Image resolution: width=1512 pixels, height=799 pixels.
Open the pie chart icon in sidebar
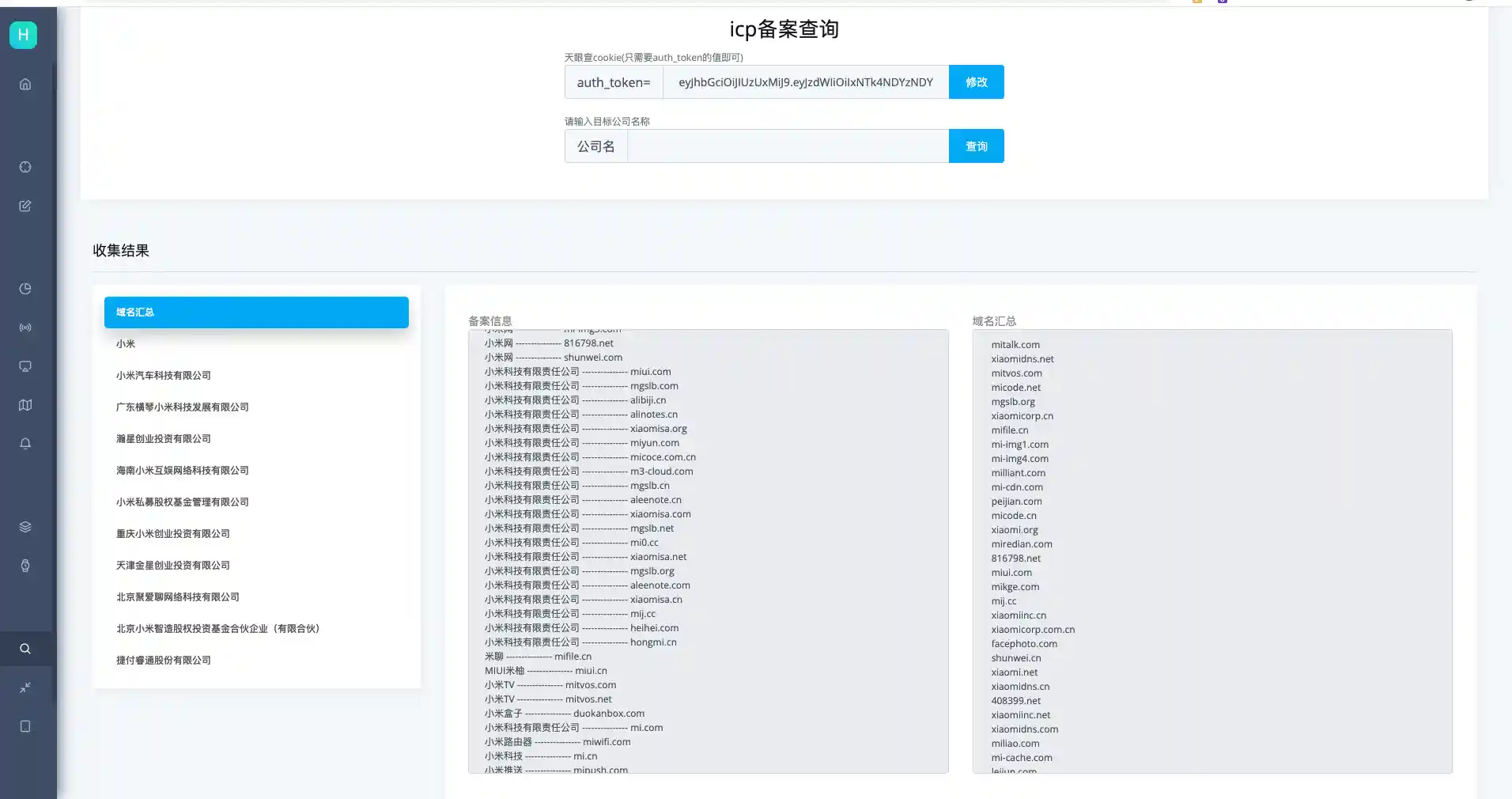click(25, 289)
